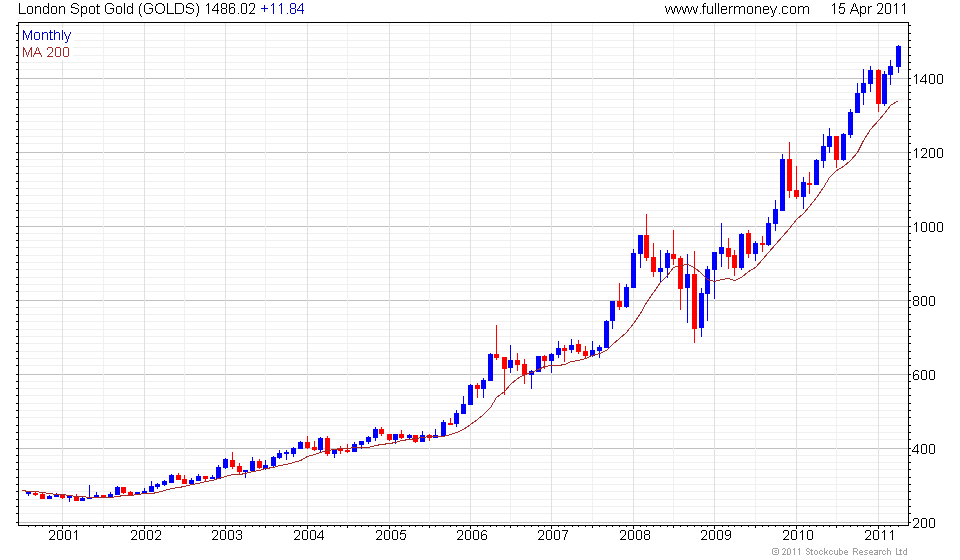The height and width of the screenshot is (560, 960).
Task: Click the change value +11.84
Action: pos(282,9)
